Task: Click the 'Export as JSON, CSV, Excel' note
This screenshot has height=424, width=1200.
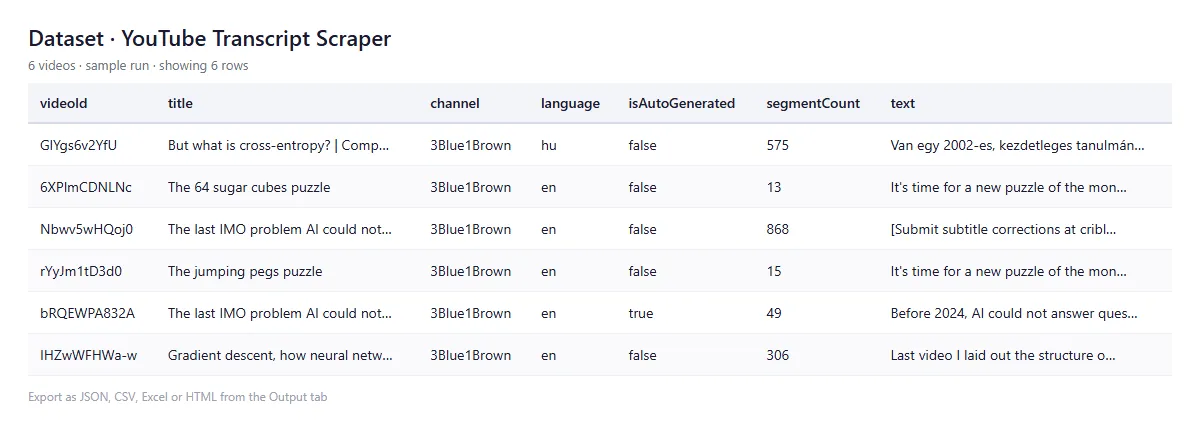Action: tap(178, 397)
